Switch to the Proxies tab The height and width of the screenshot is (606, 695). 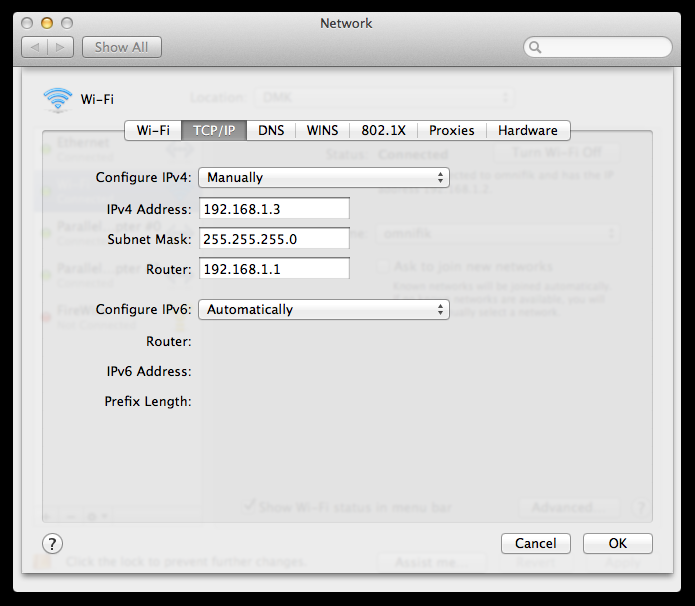pyautogui.click(x=452, y=130)
